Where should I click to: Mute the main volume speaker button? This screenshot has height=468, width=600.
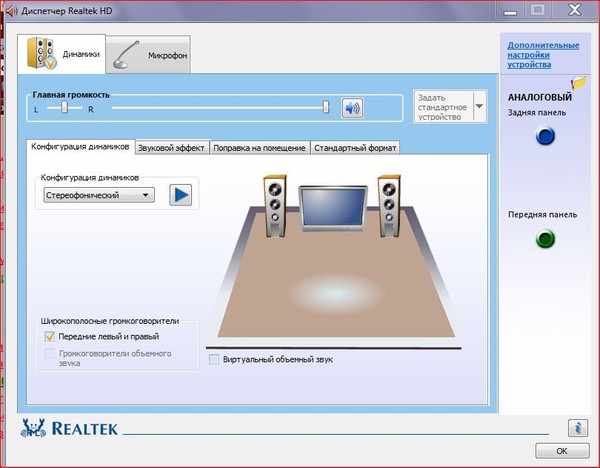click(352, 108)
